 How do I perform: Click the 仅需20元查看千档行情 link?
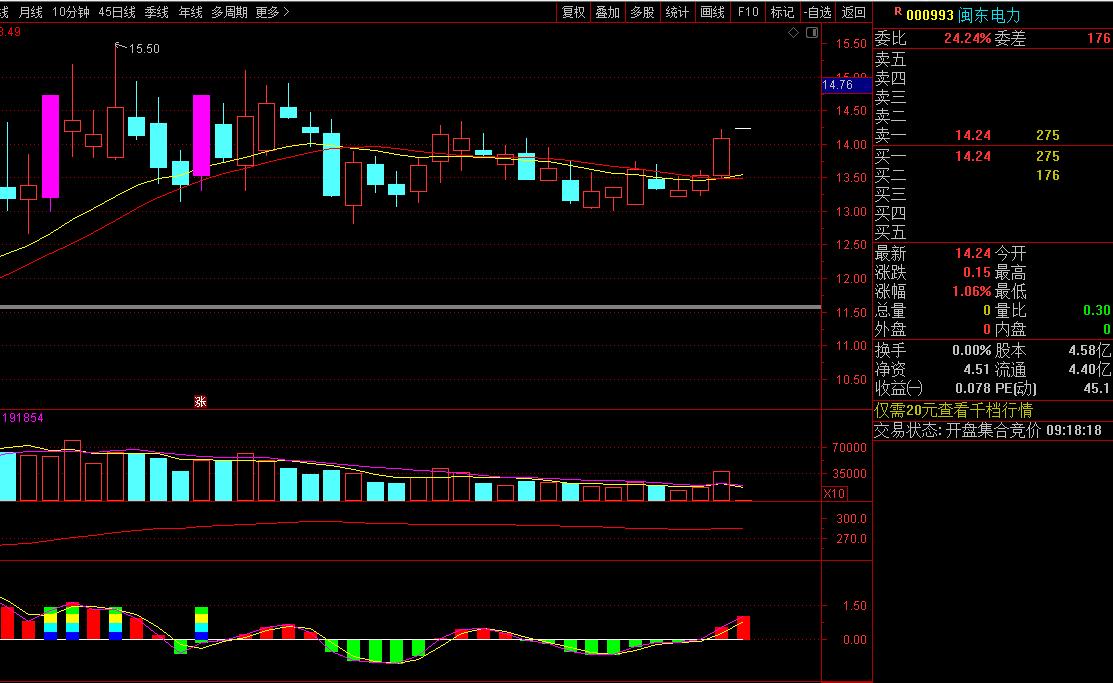954,410
